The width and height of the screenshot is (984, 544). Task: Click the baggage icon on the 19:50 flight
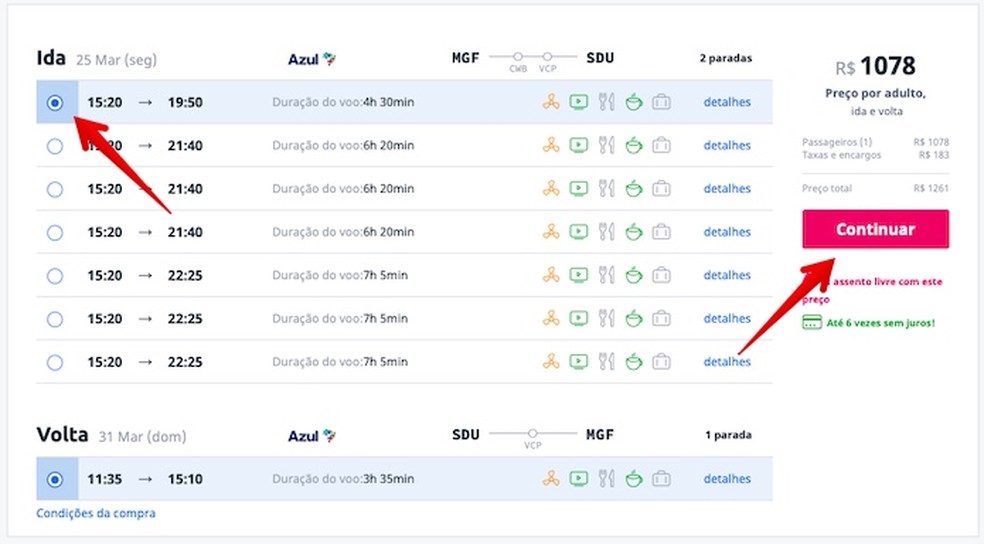[x=661, y=102]
